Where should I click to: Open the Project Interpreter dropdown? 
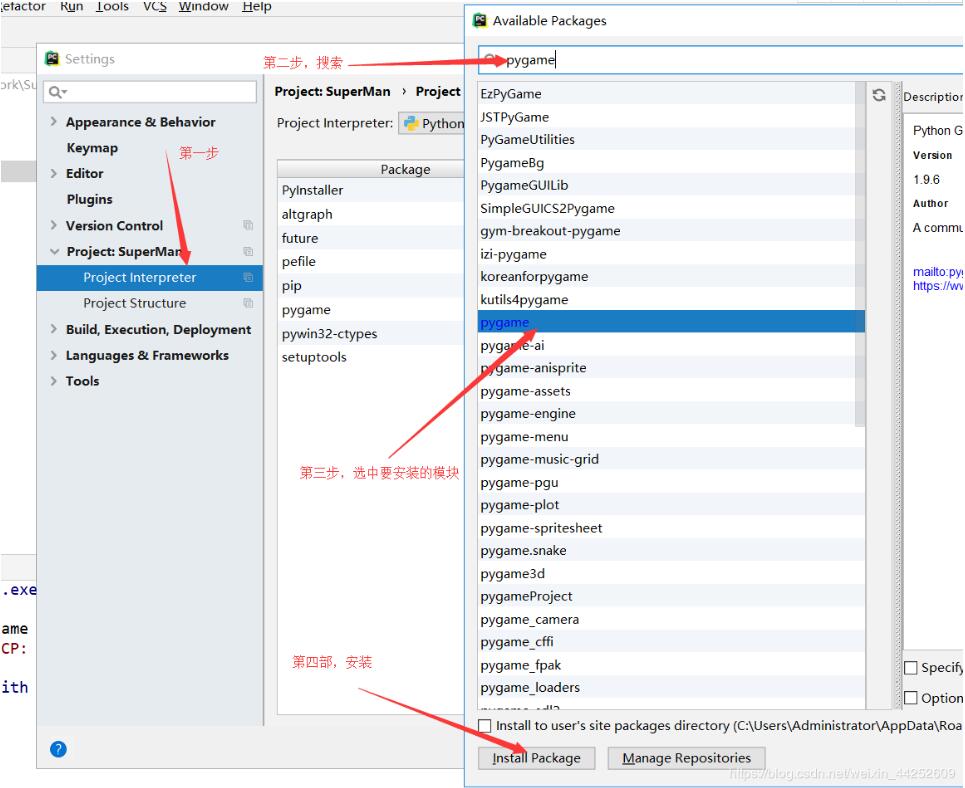click(432, 123)
